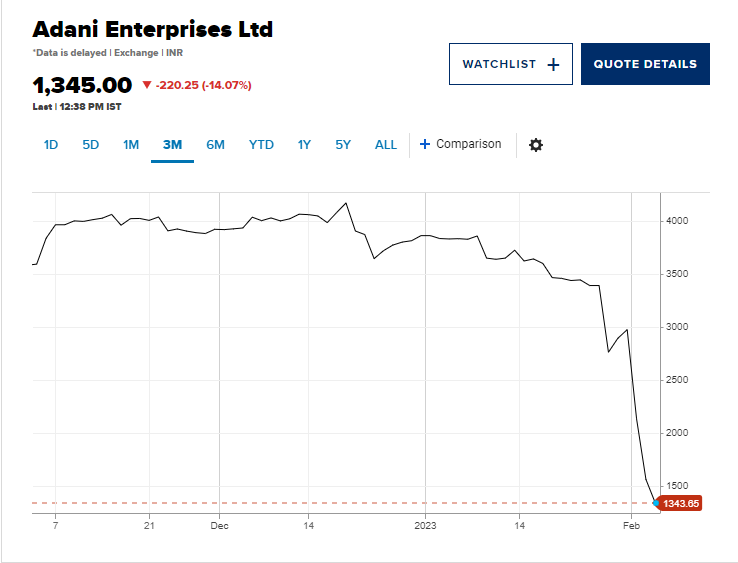Click the 2023 marker on time axis
Screen dimensions: 738x563
426,524
